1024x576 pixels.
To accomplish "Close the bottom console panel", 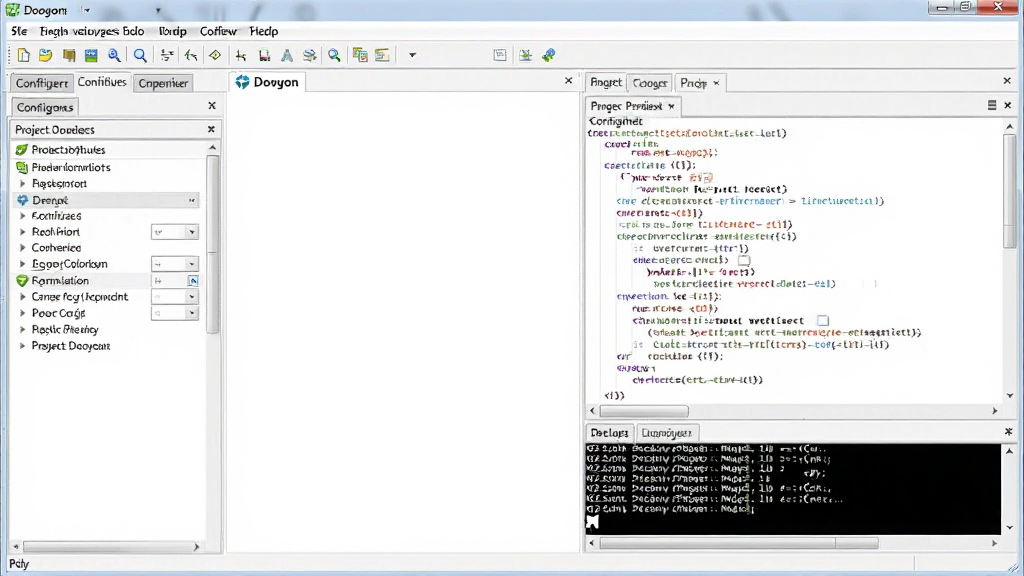I will click(1008, 432).
